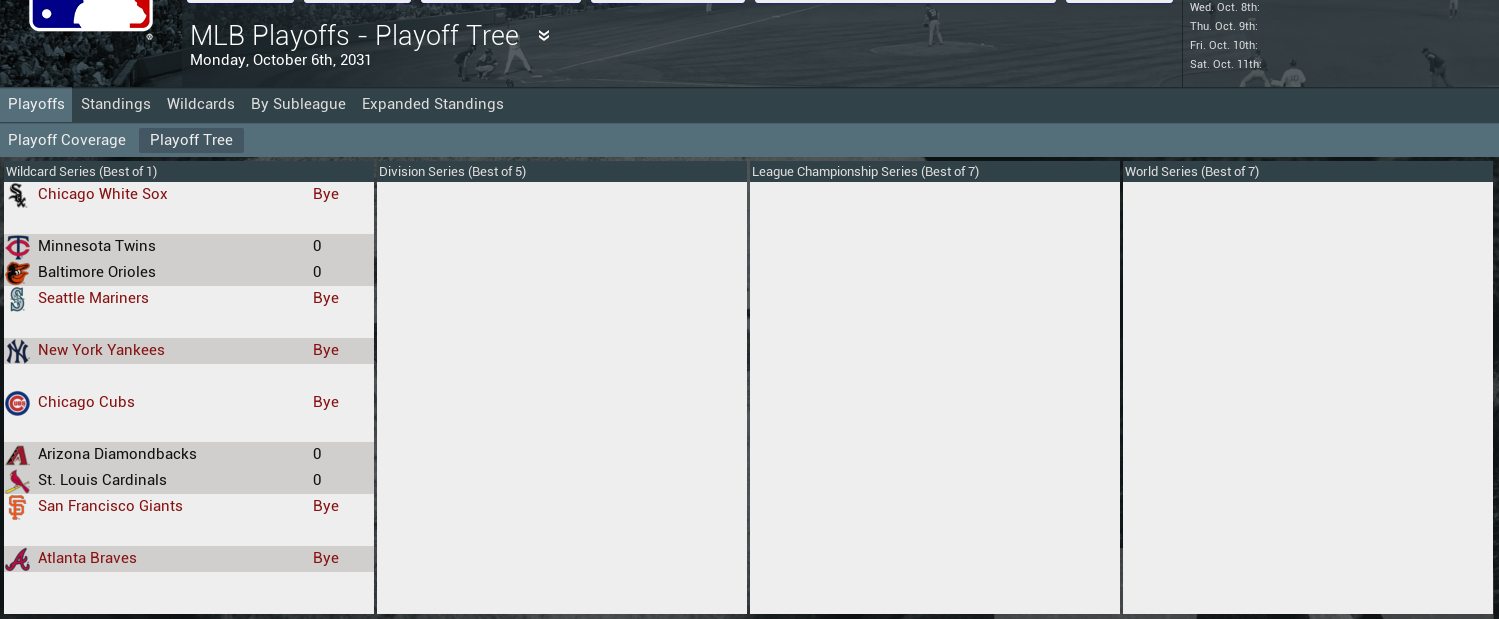Click the Arizona Diamondbacks series score 0
The height and width of the screenshot is (619, 1499).
click(x=317, y=454)
